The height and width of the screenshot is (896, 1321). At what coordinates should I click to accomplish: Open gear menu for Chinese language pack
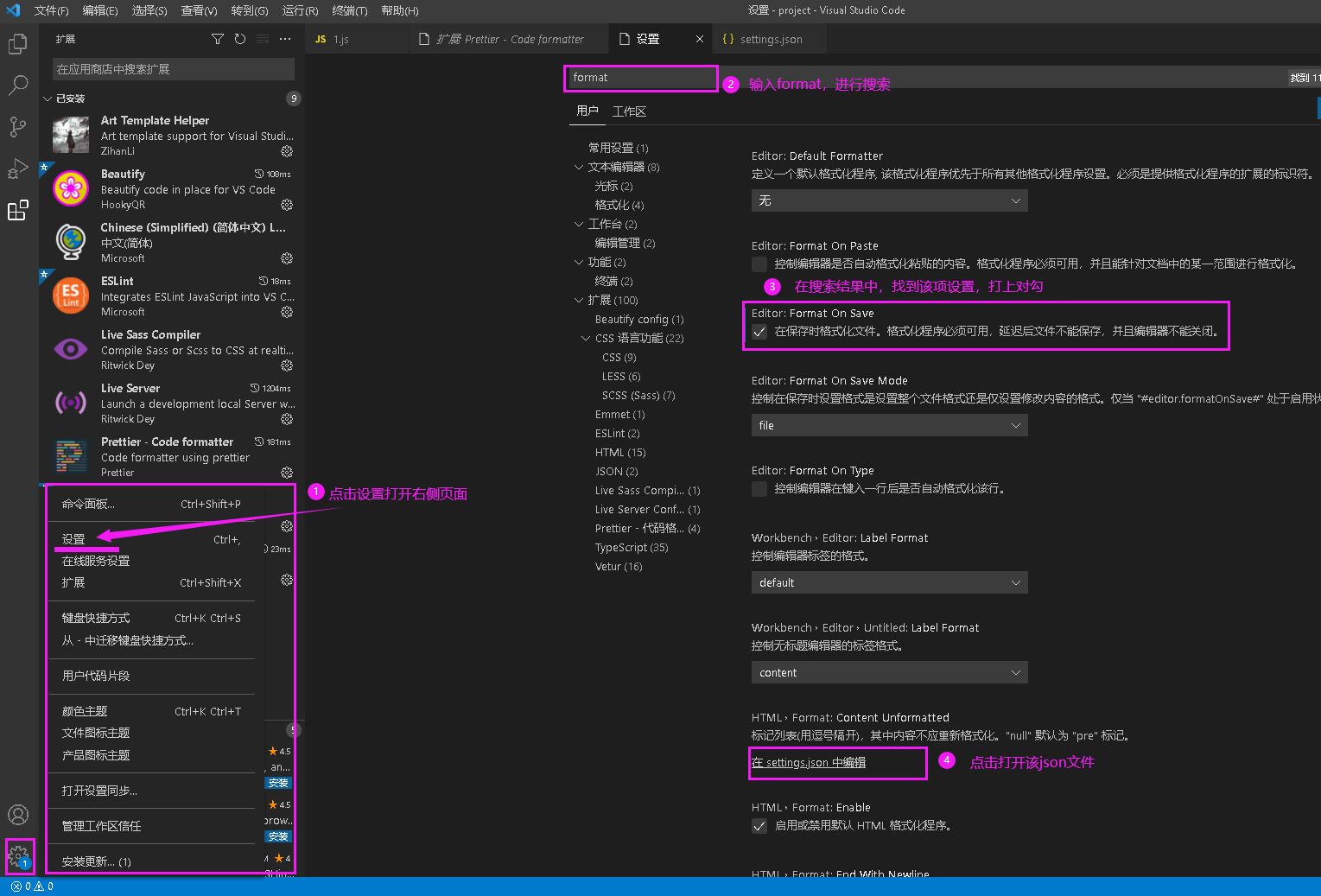287,258
